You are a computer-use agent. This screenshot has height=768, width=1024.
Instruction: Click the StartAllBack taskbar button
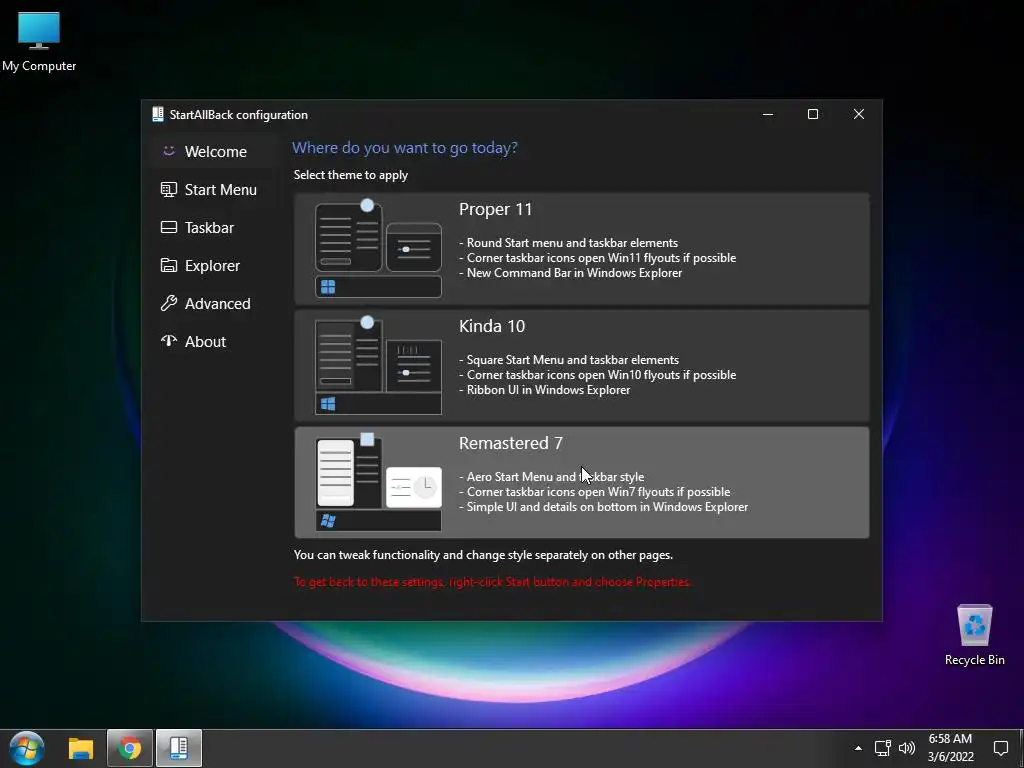[x=178, y=748]
